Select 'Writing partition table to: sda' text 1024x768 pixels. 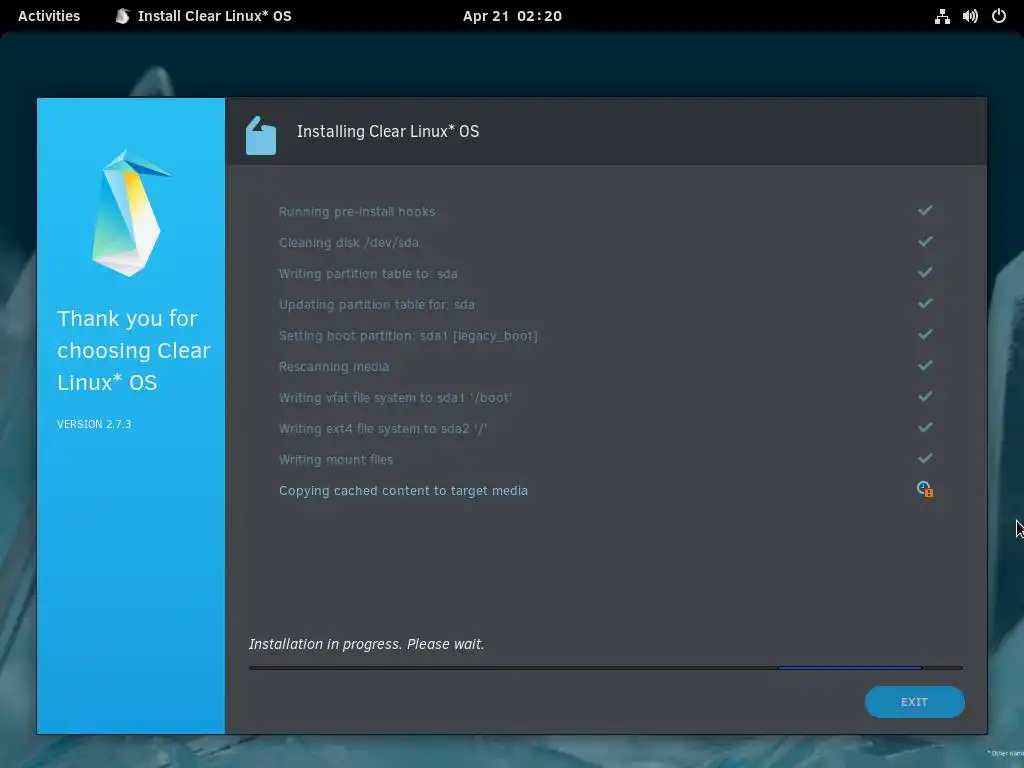pos(368,274)
